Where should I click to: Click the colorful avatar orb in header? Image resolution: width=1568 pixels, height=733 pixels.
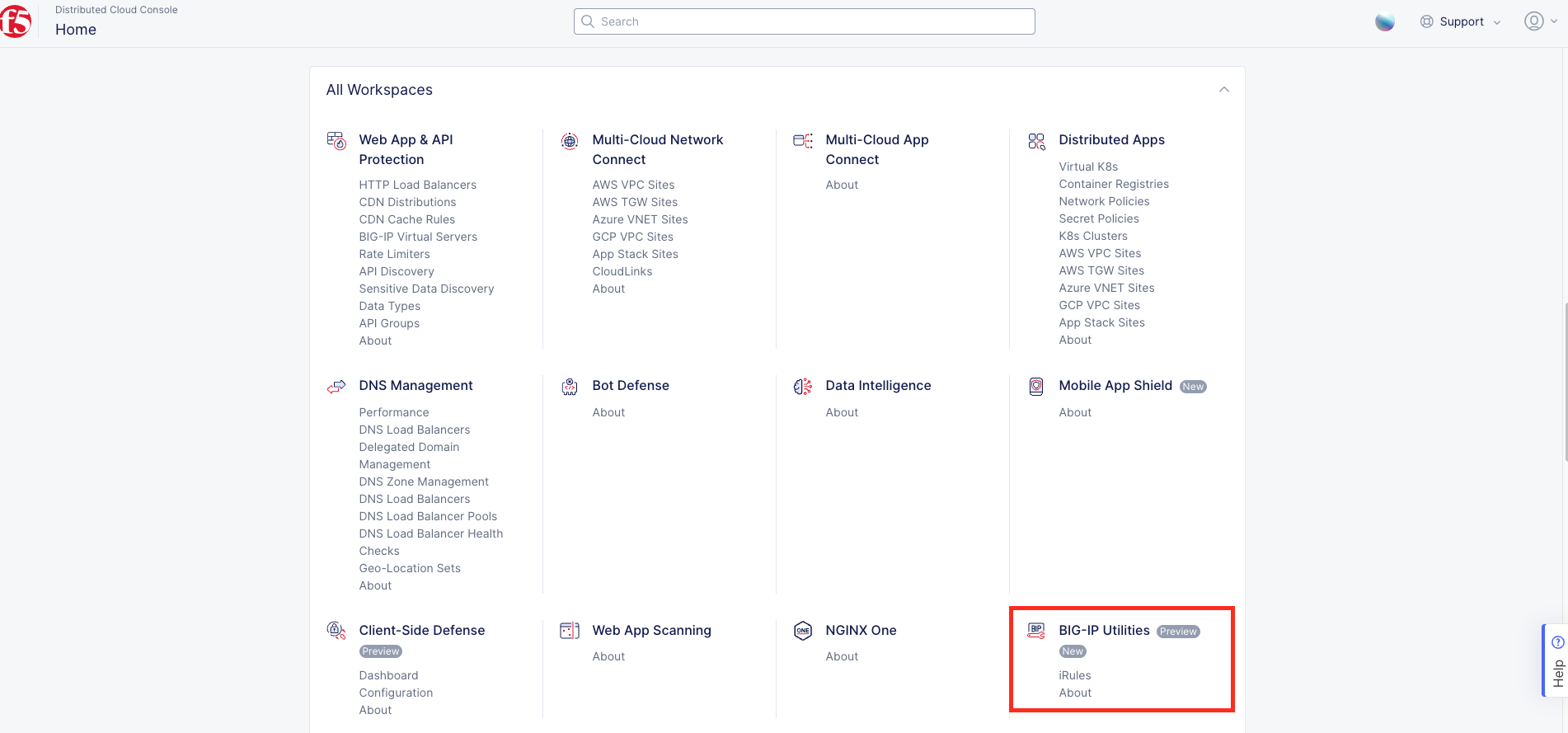point(1385,22)
